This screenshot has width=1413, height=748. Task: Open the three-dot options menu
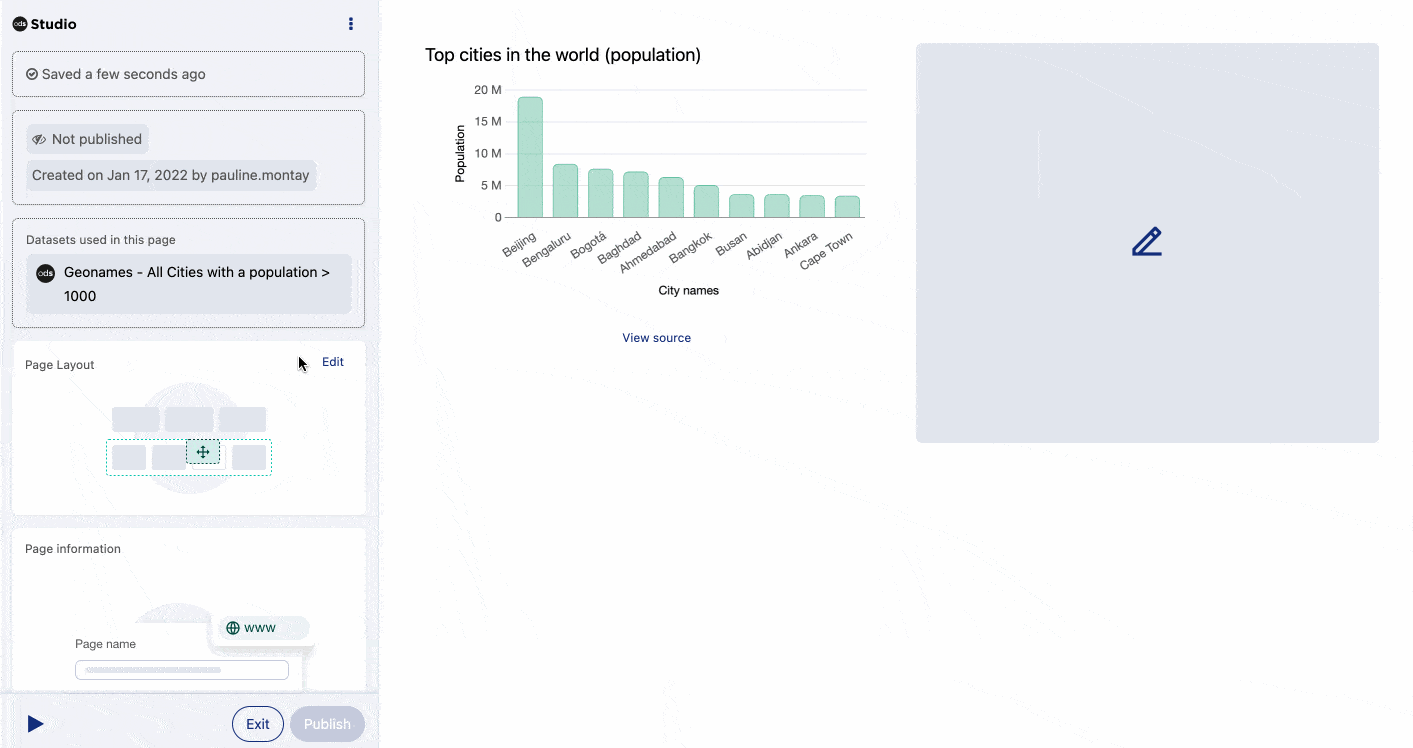[x=350, y=23]
